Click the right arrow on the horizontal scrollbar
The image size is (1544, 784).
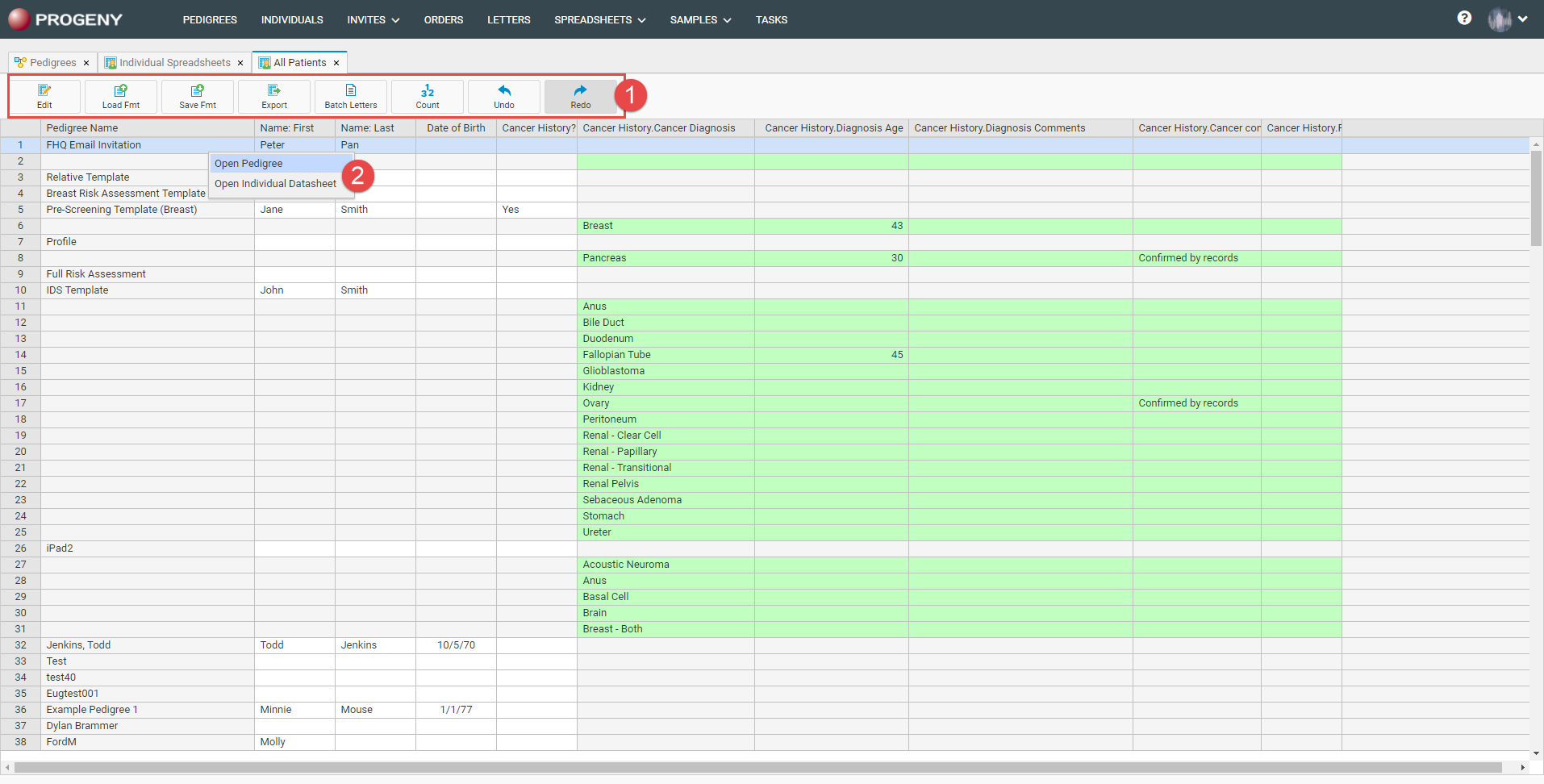pyautogui.click(x=1521, y=768)
